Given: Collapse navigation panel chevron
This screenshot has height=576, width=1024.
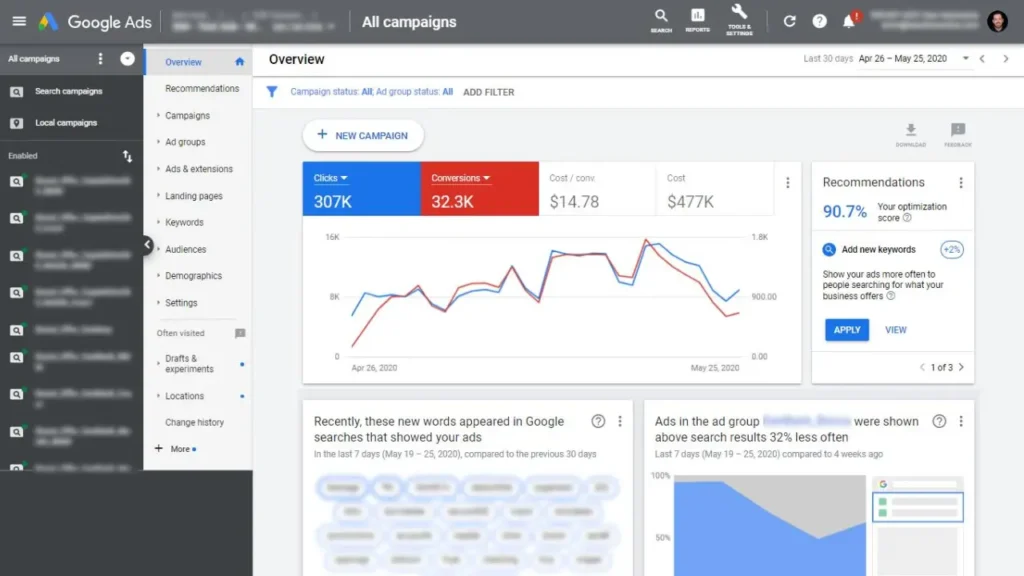Looking at the screenshot, I should 148,245.
